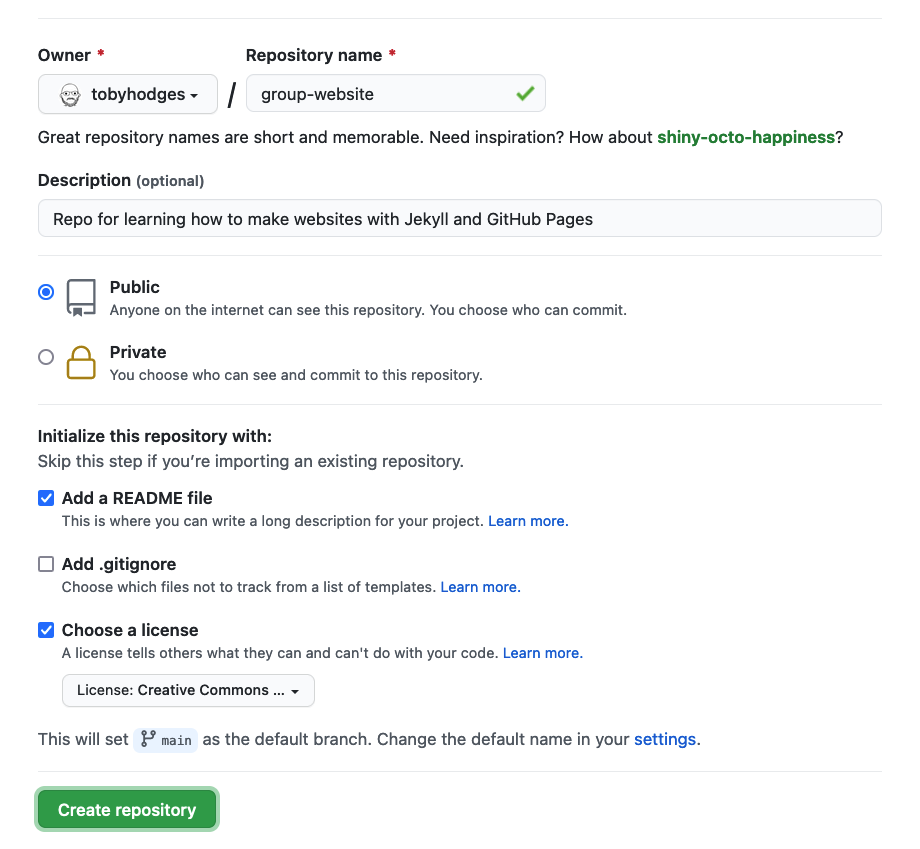Open Learn more link for .gitignore

[x=481, y=587]
